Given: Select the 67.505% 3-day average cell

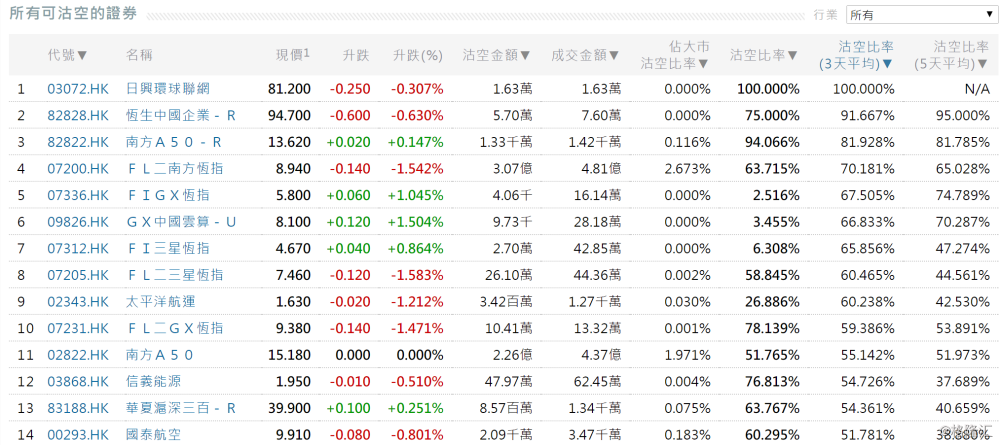Looking at the screenshot, I should [868, 195].
